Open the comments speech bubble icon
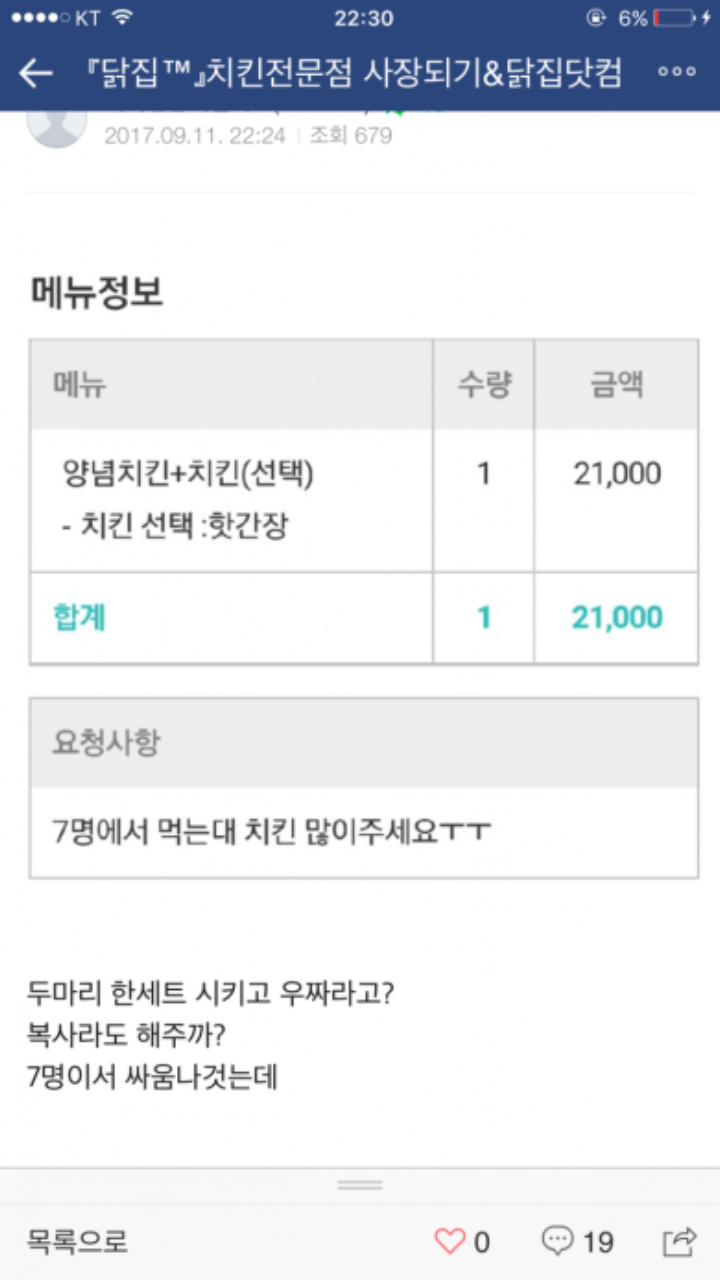The image size is (720, 1280). coord(558,1241)
